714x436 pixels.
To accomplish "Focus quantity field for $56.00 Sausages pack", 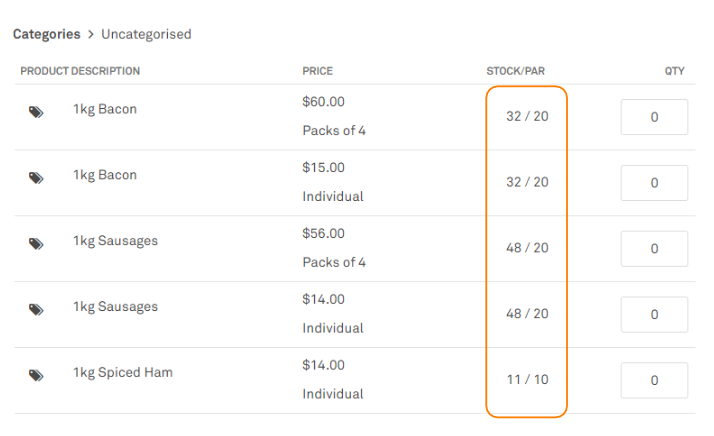I will (654, 249).
